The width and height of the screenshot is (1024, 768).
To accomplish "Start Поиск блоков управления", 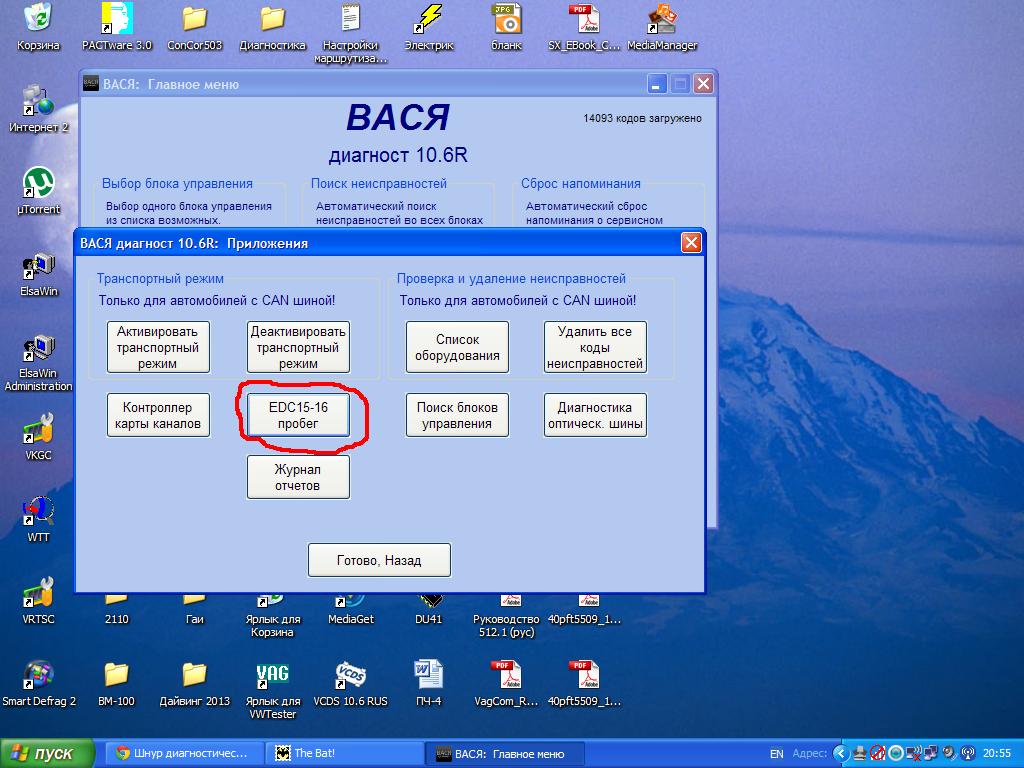I will click(x=457, y=415).
